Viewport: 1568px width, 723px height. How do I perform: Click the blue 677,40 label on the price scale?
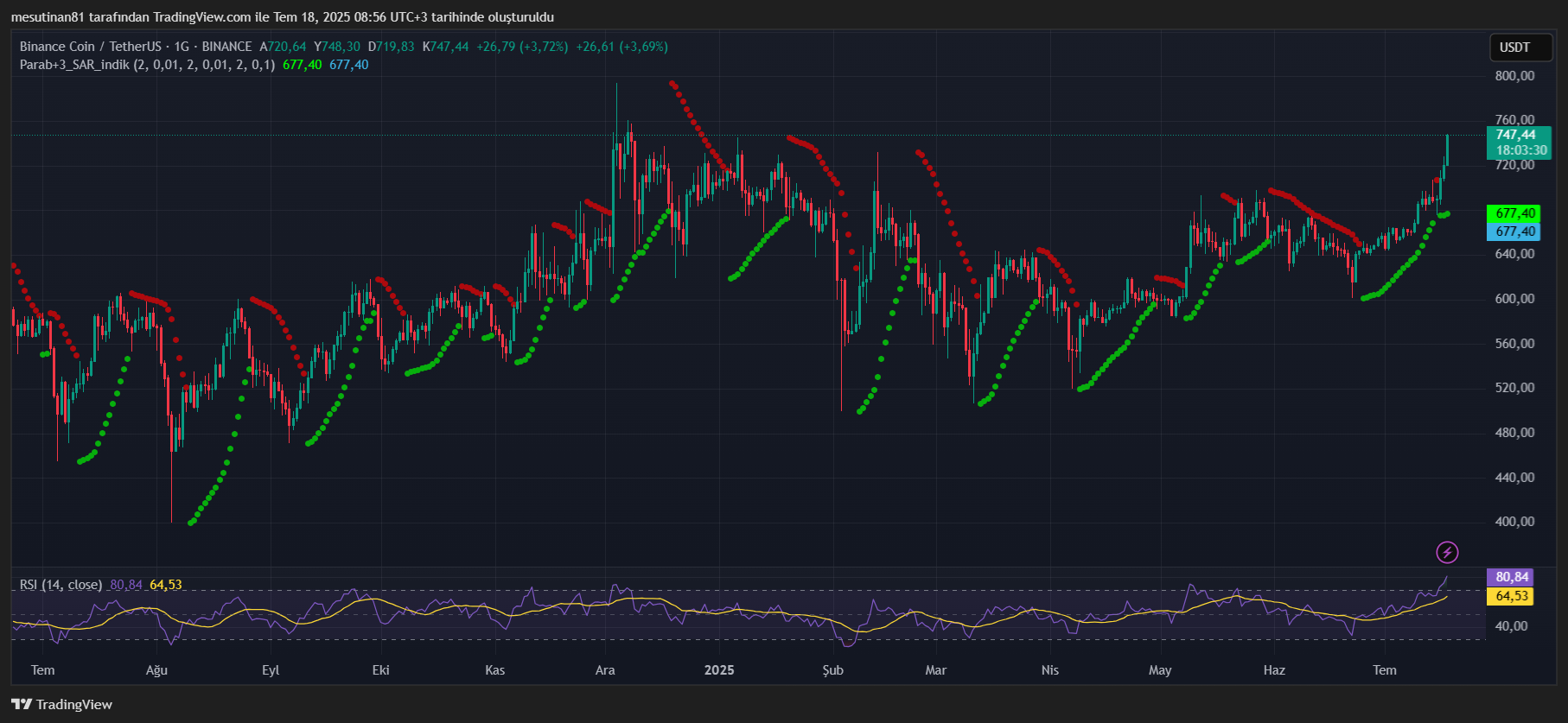coord(1515,231)
